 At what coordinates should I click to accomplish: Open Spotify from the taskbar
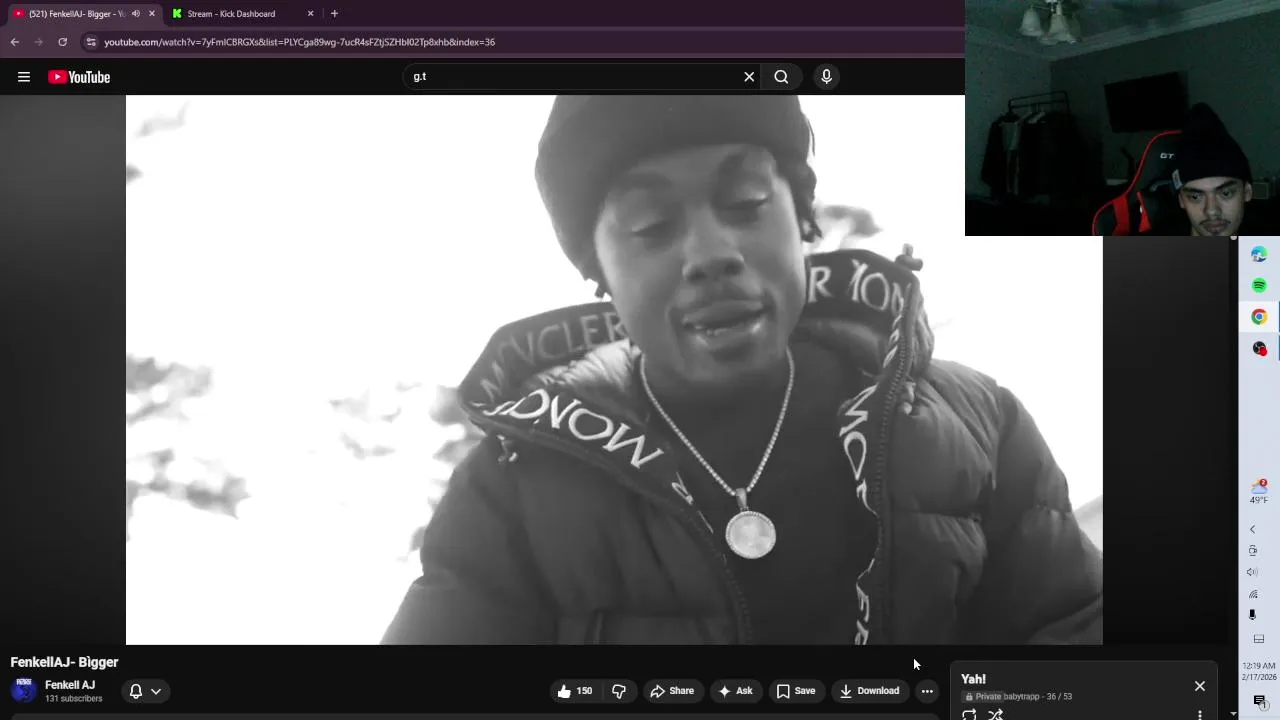[1259, 285]
